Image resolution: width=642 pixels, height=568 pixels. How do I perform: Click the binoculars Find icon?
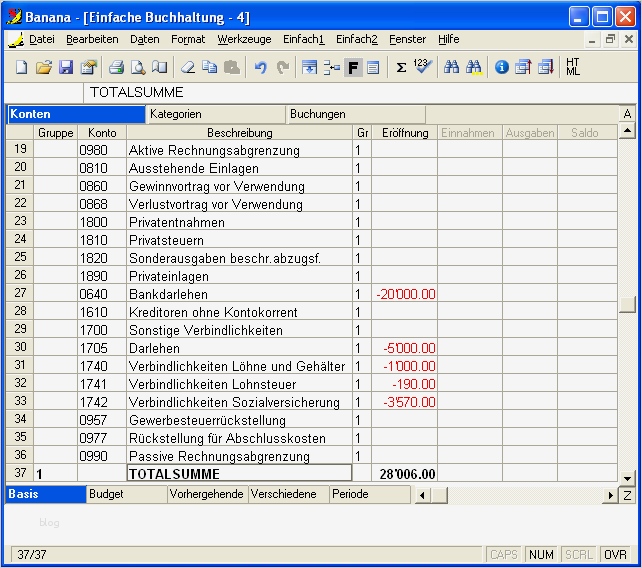click(451, 67)
